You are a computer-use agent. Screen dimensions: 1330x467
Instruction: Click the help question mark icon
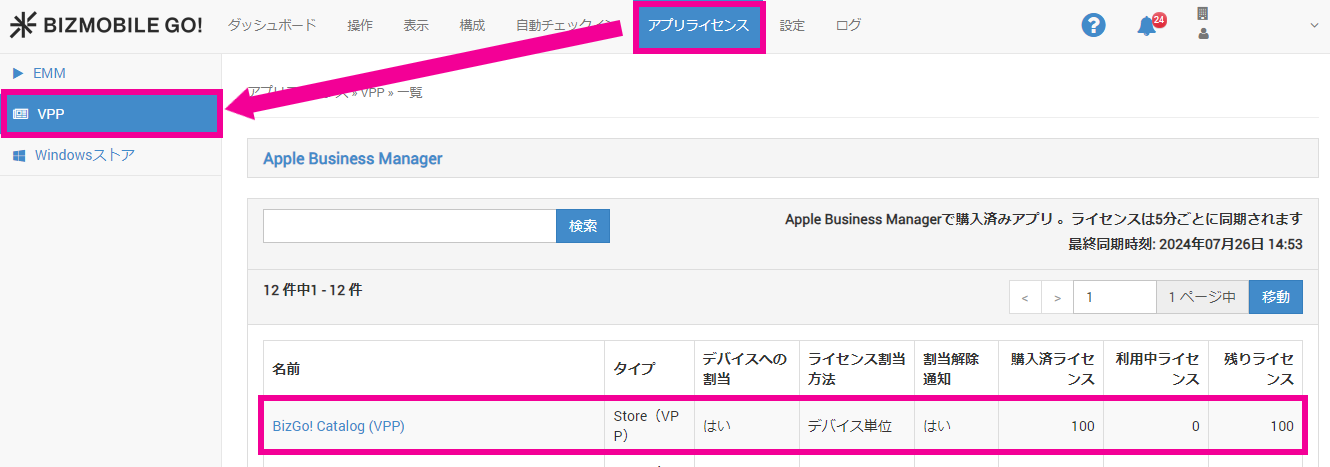click(1093, 26)
